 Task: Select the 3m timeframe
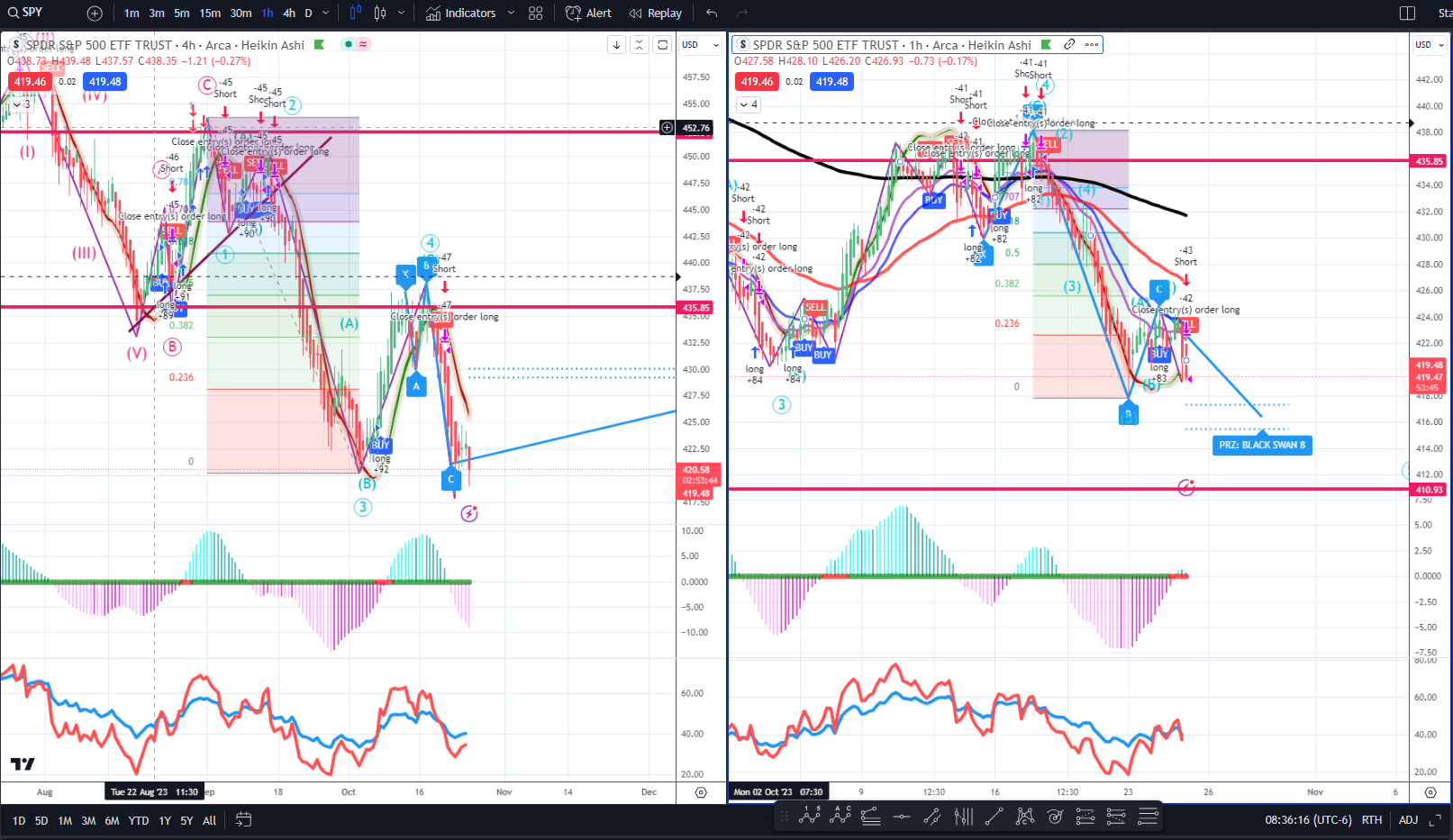[157, 14]
